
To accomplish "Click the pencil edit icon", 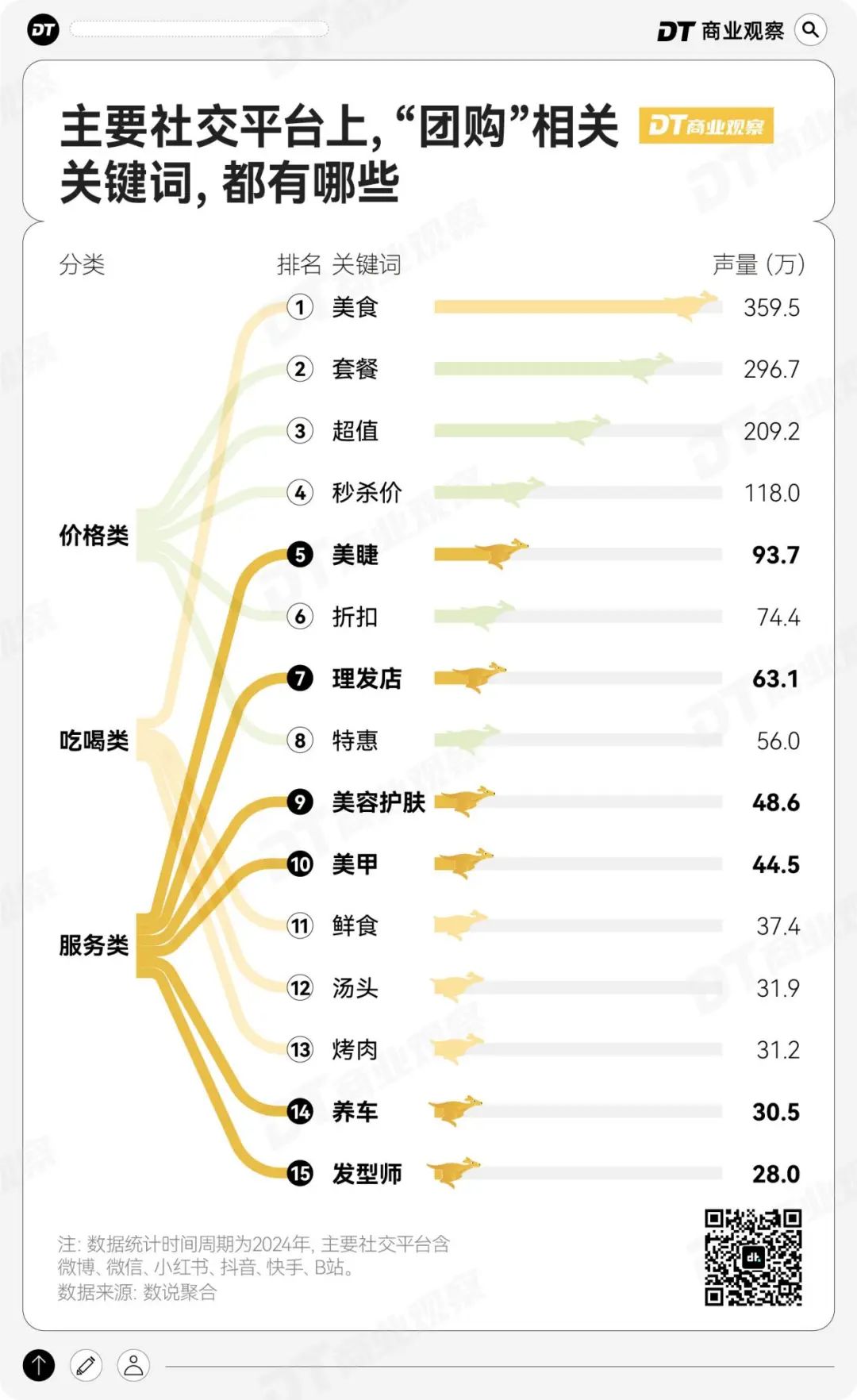I will (86, 1365).
